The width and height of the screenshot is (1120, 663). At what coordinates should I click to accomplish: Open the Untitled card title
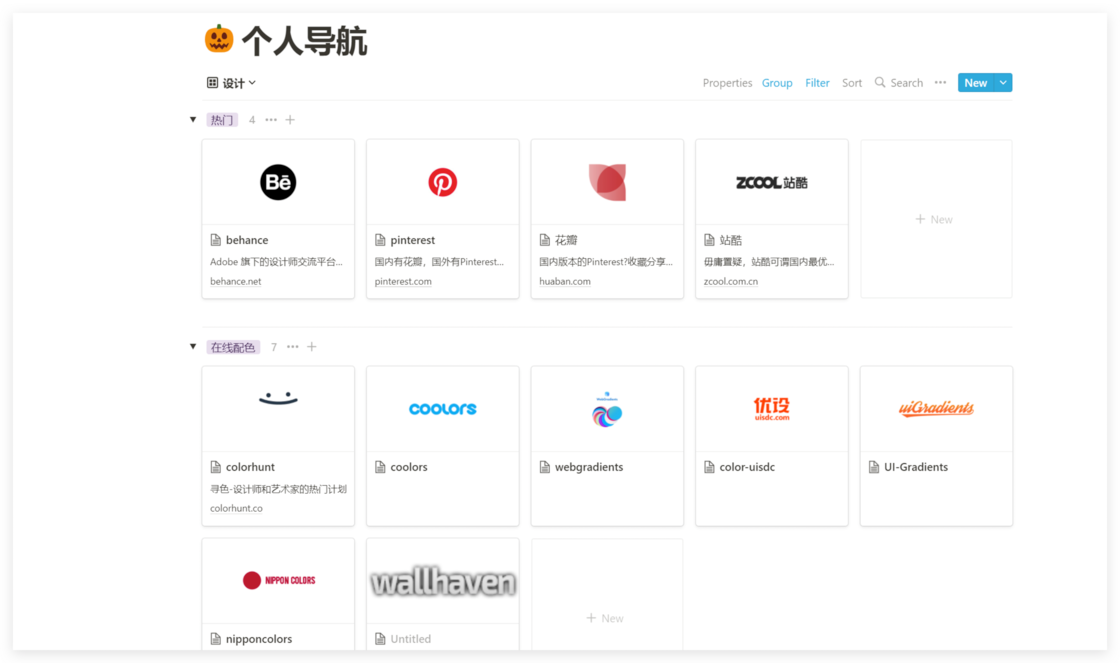tap(411, 639)
